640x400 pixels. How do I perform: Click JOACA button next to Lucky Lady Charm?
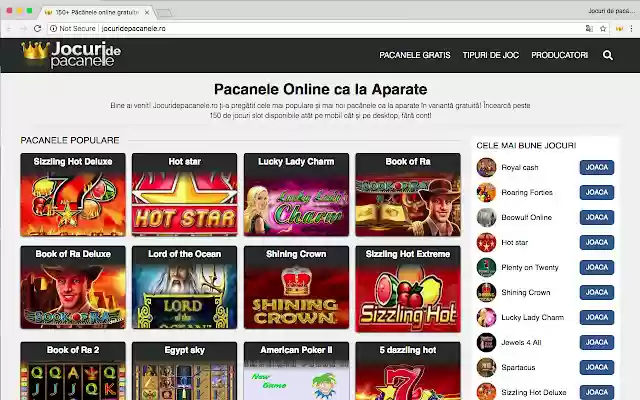[x=597, y=317]
